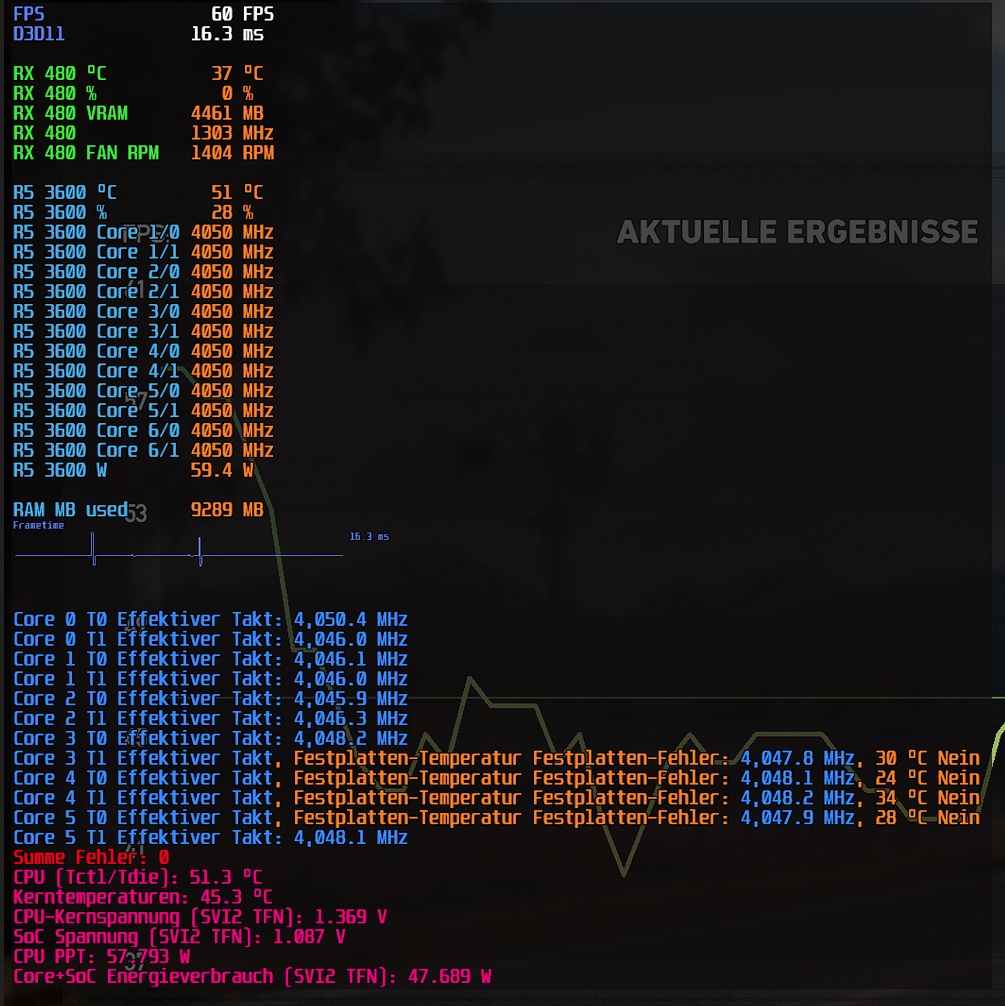1005x1006 pixels.
Task: Click the Kerntemperaturen: 45.3 °C line
Action: coord(143,898)
